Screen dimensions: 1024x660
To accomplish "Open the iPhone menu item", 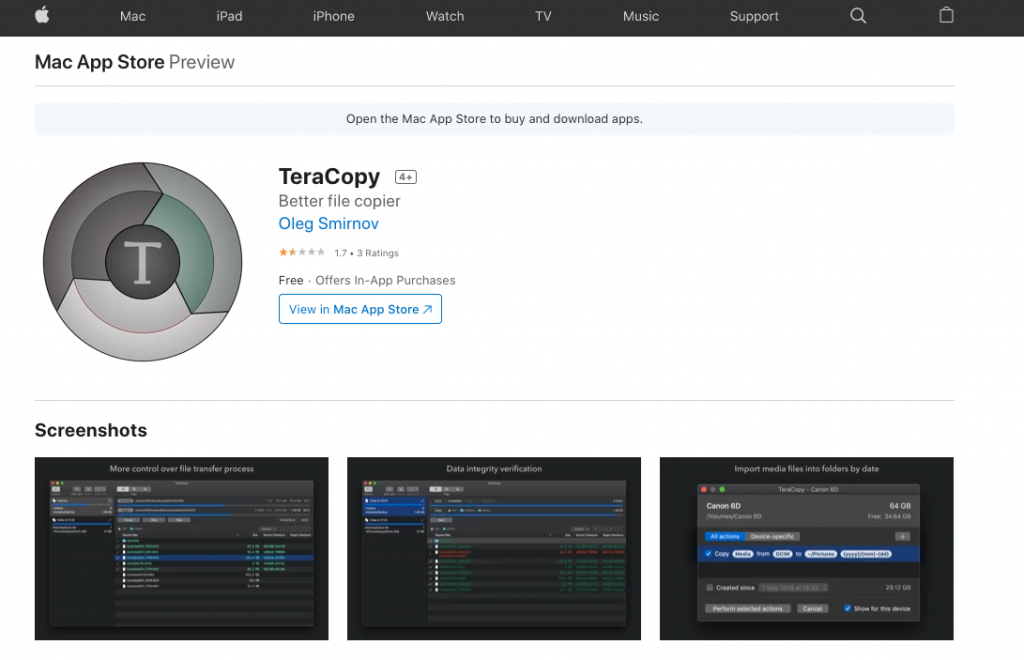I will coord(334,16).
